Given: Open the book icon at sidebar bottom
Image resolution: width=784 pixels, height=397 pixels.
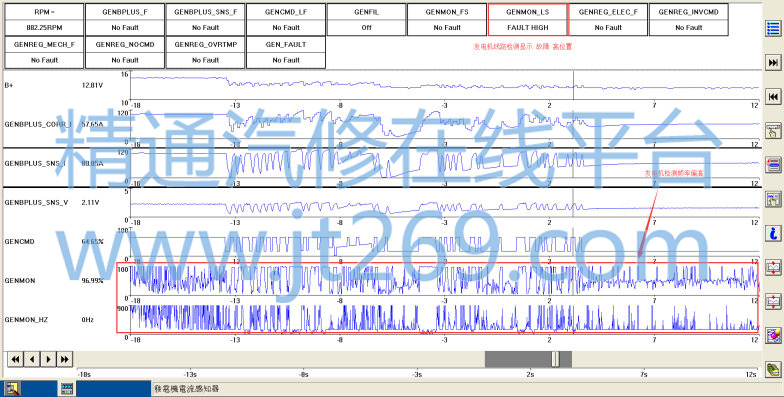Looking at the screenshot, I should coord(773,370).
